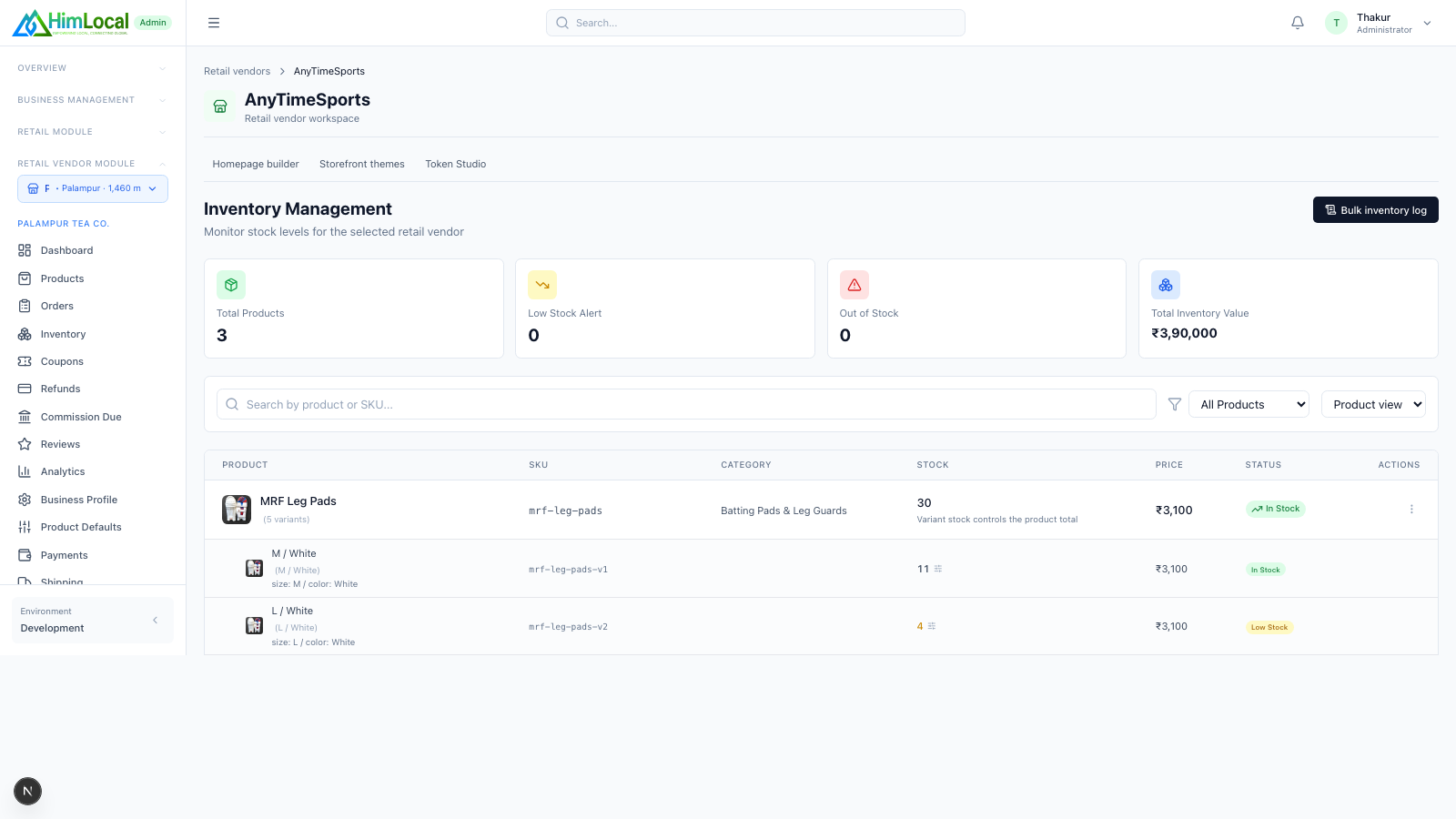Open the All Products filter dropdown
The width and height of the screenshot is (1456, 819).
coord(1249,404)
